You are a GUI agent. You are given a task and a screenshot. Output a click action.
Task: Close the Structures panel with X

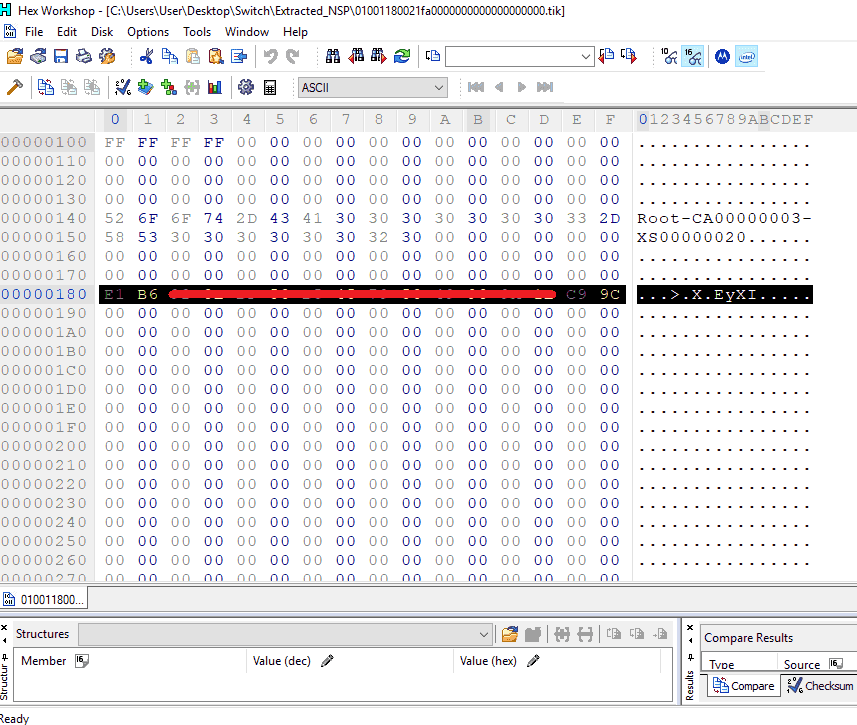[4, 628]
